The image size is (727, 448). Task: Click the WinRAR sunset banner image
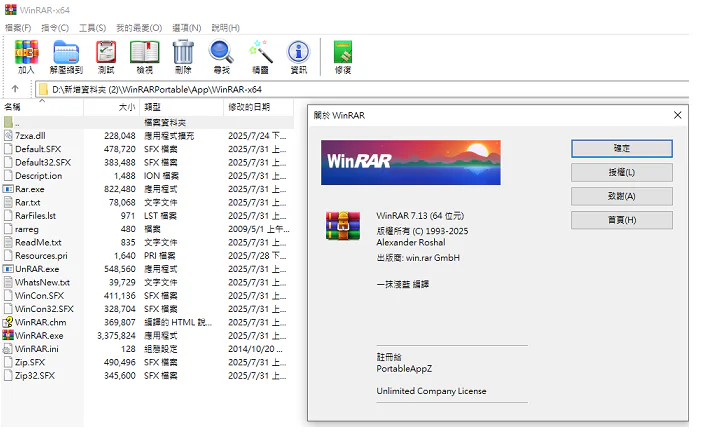click(x=410, y=162)
